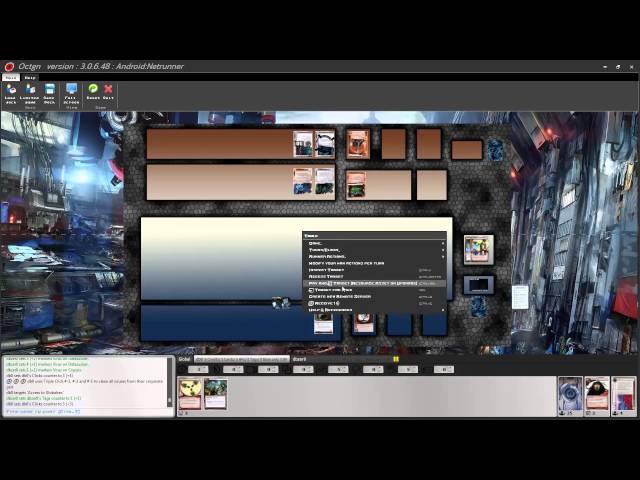The image size is (640, 480).
Task: Select the colorful identity card right of table
Action: (478, 249)
